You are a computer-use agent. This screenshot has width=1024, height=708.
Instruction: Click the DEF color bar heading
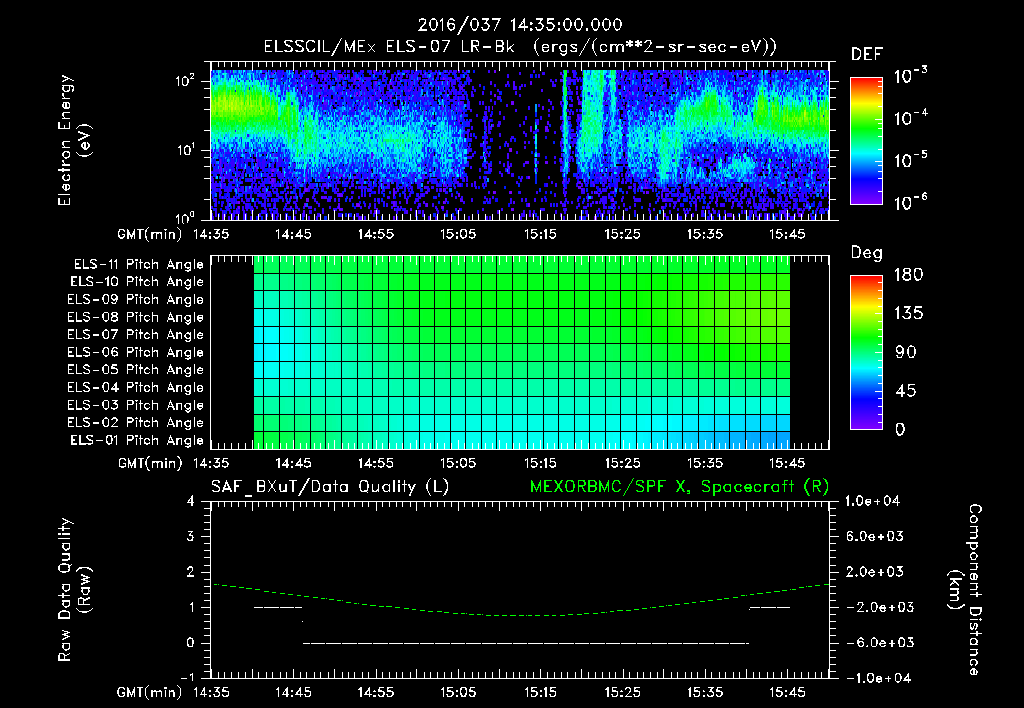pos(866,54)
